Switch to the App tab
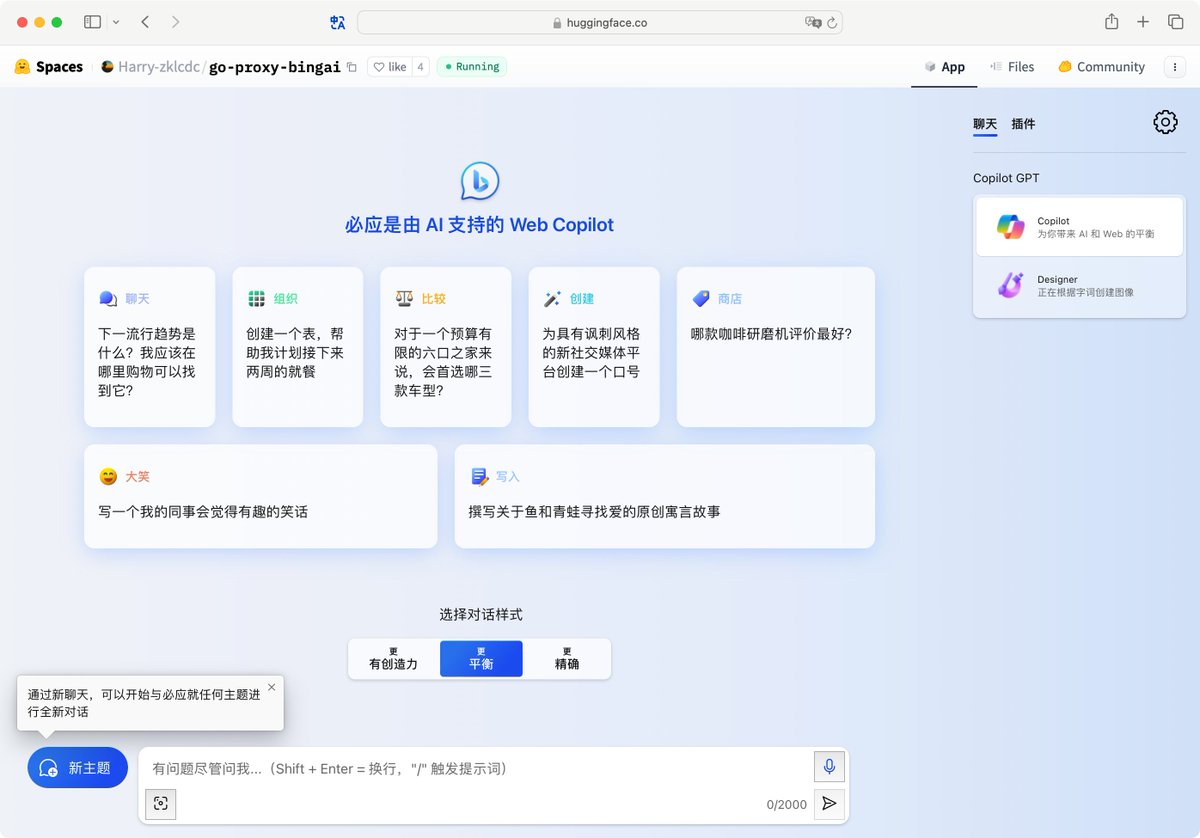1200x838 pixels. [944, 67]
